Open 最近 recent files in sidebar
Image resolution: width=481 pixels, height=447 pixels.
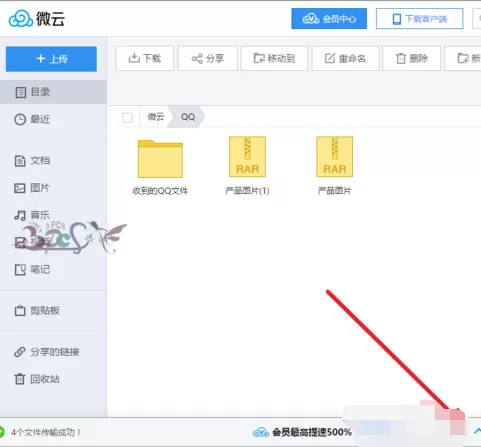(53, 119)
